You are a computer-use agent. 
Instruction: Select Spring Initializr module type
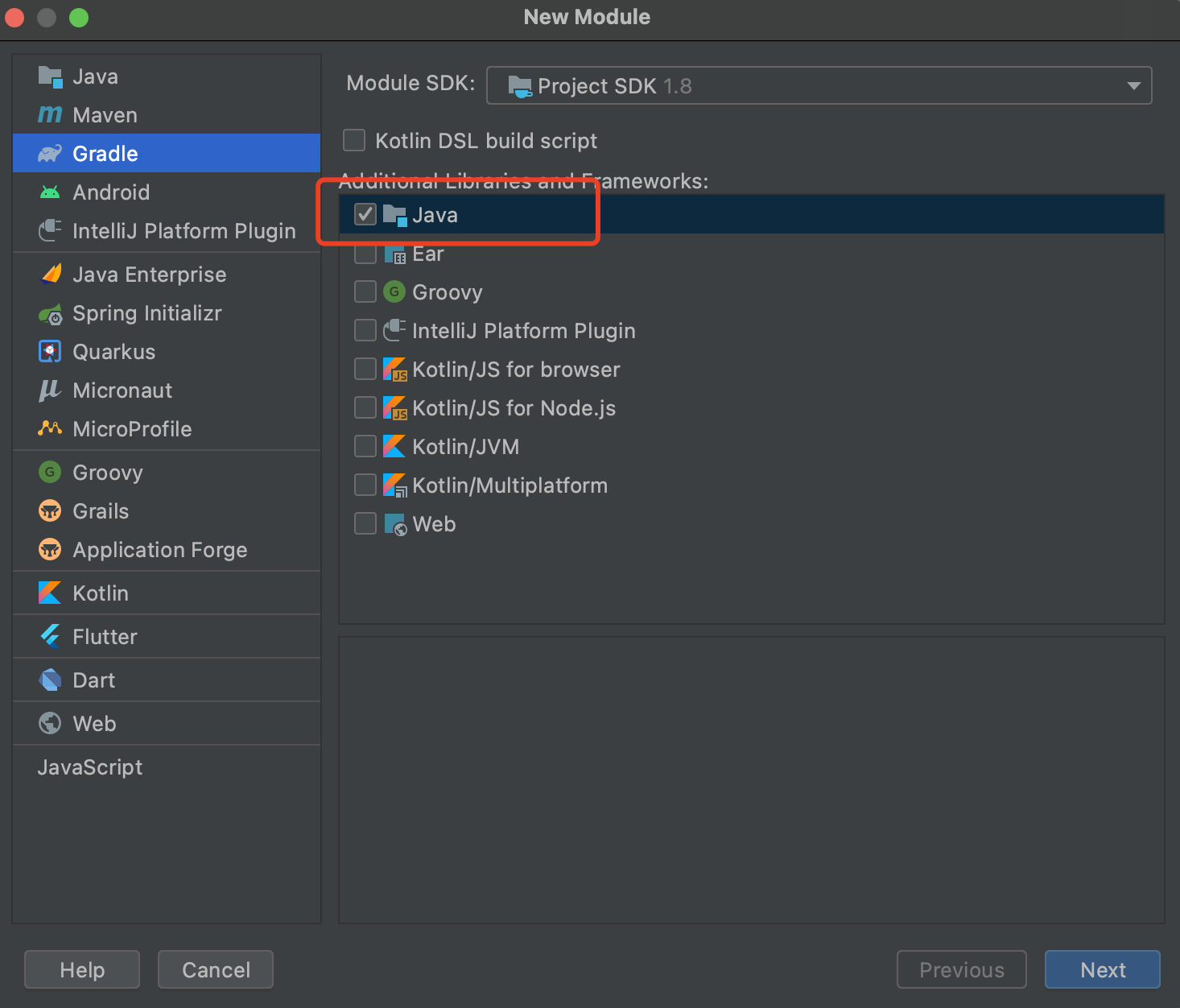[x=167, y=313]
